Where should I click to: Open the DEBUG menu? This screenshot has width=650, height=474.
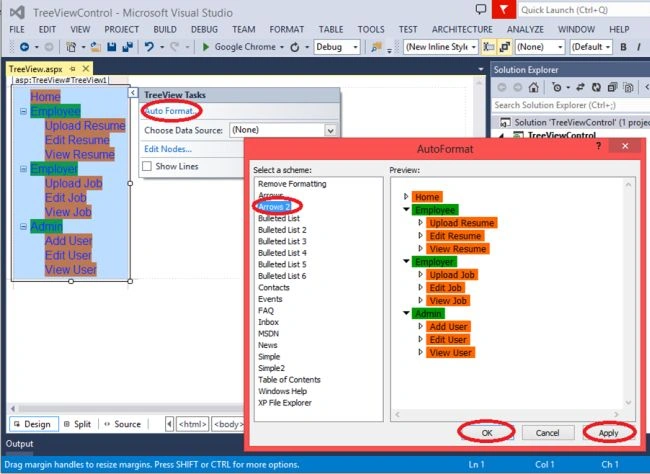coord(204,29)
